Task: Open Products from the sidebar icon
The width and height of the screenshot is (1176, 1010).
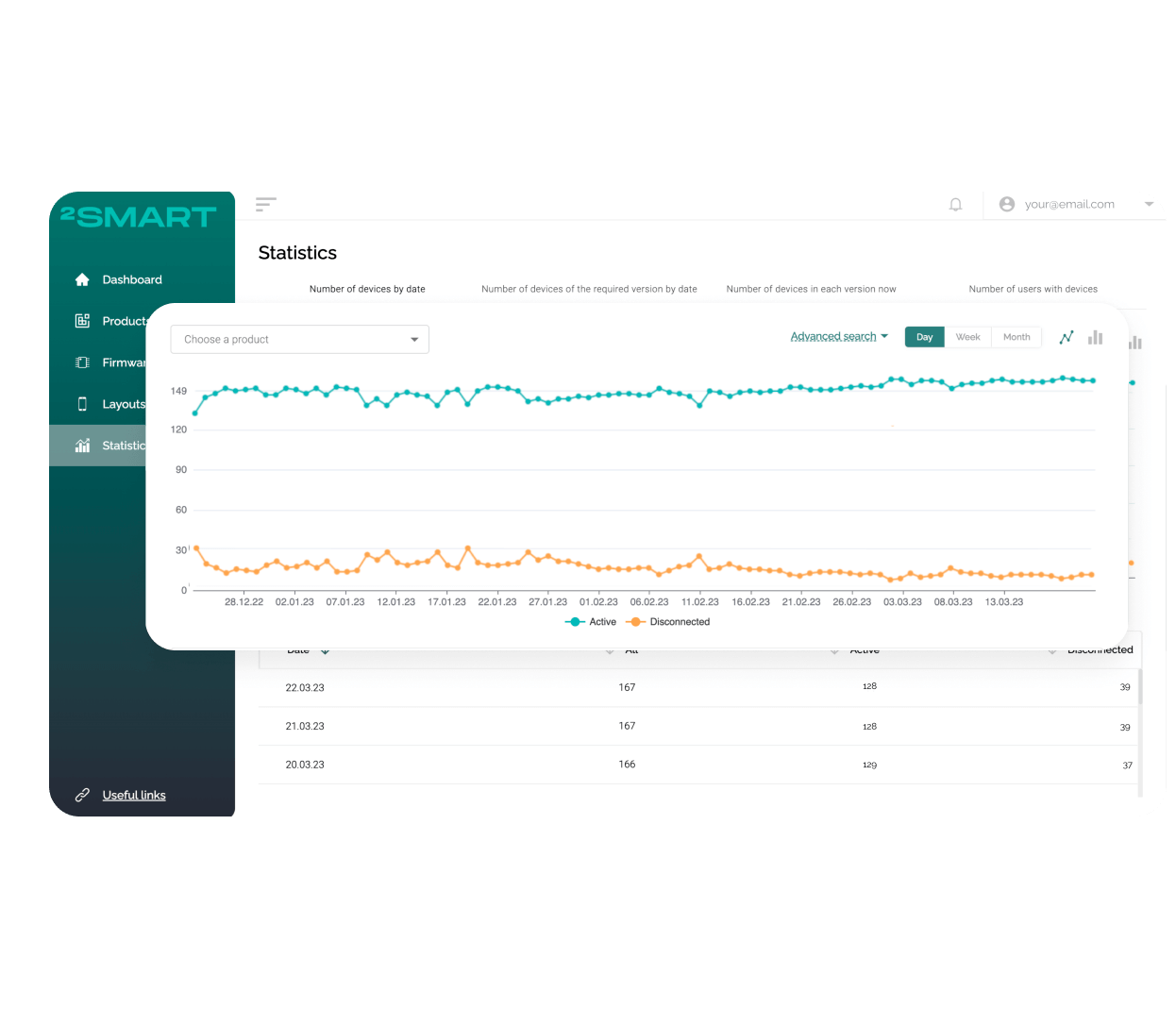Action: coord(82,321)
